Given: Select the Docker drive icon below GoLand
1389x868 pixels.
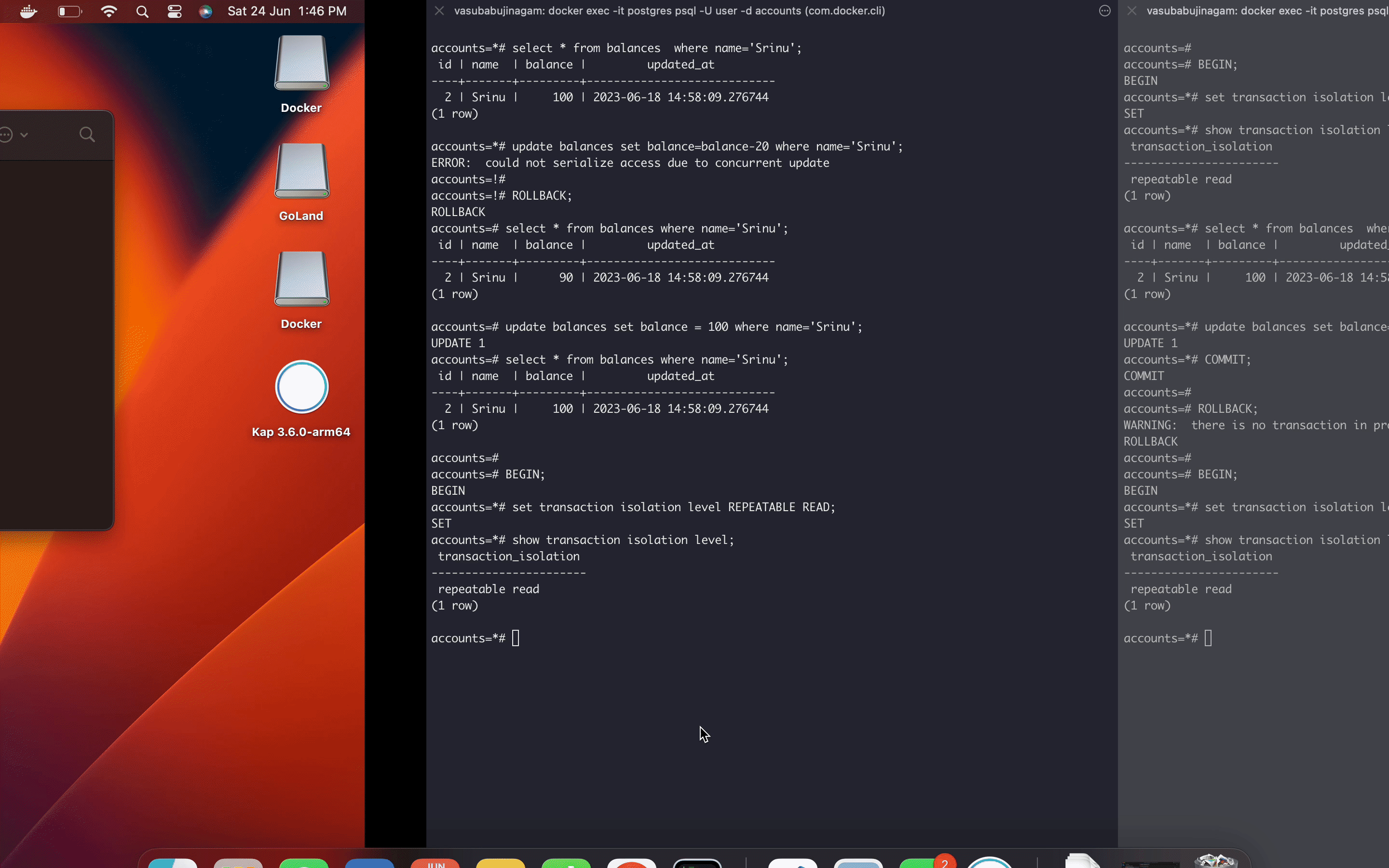Looking at the screenshot, I should click(x=301, y=279).
